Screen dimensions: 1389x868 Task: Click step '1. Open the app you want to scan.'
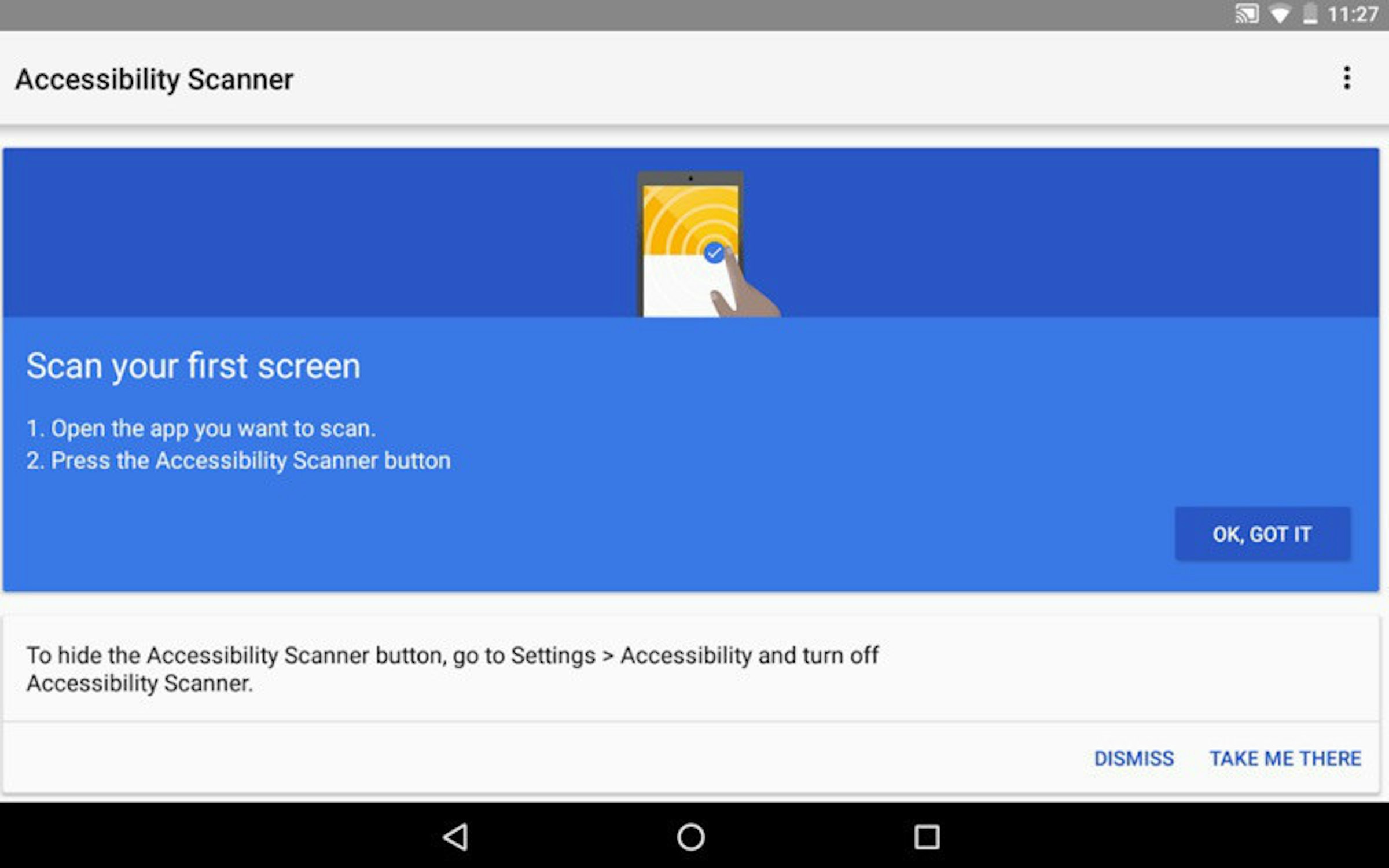coord(201,429)
